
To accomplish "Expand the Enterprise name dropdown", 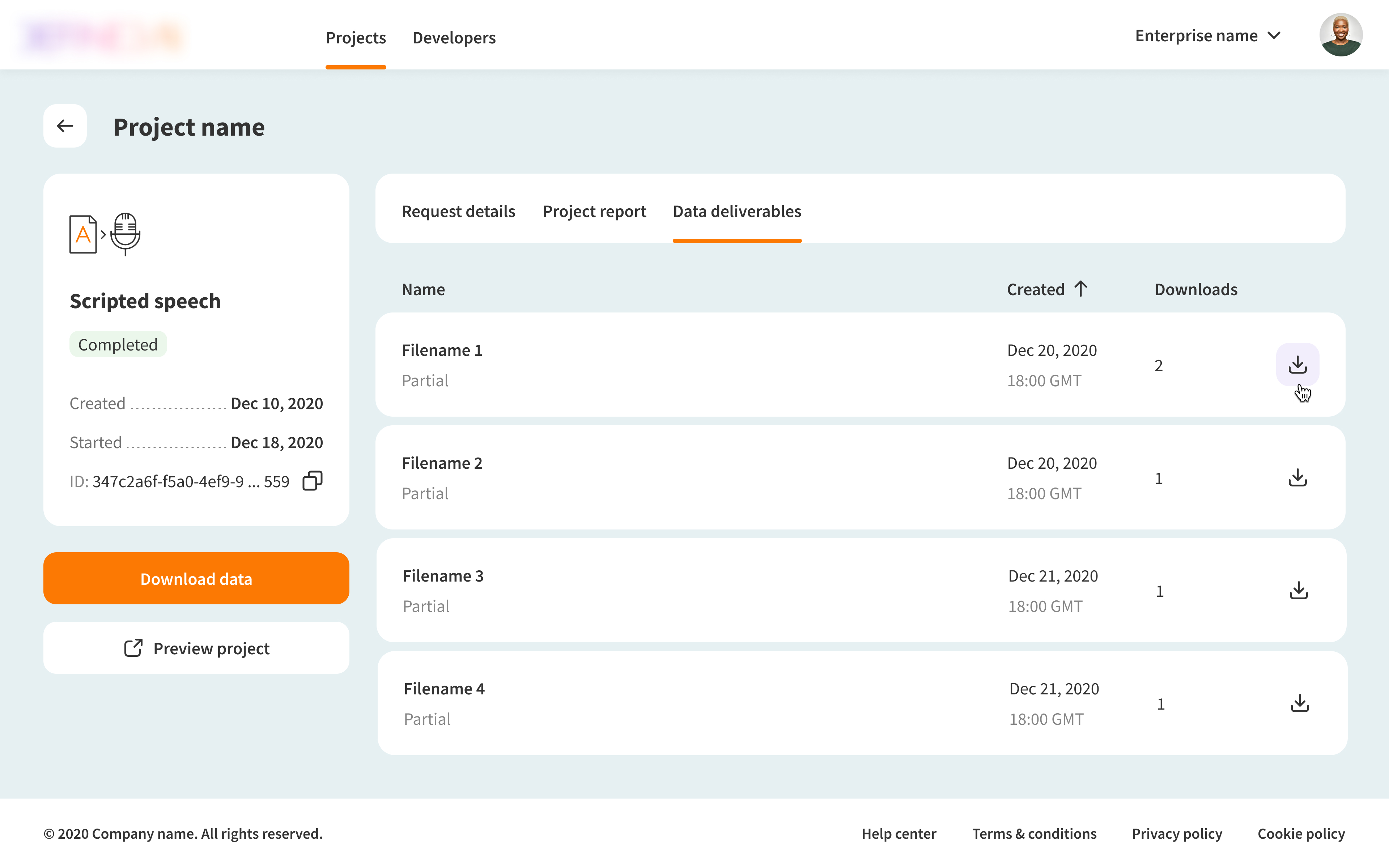I will (1208, 35).
